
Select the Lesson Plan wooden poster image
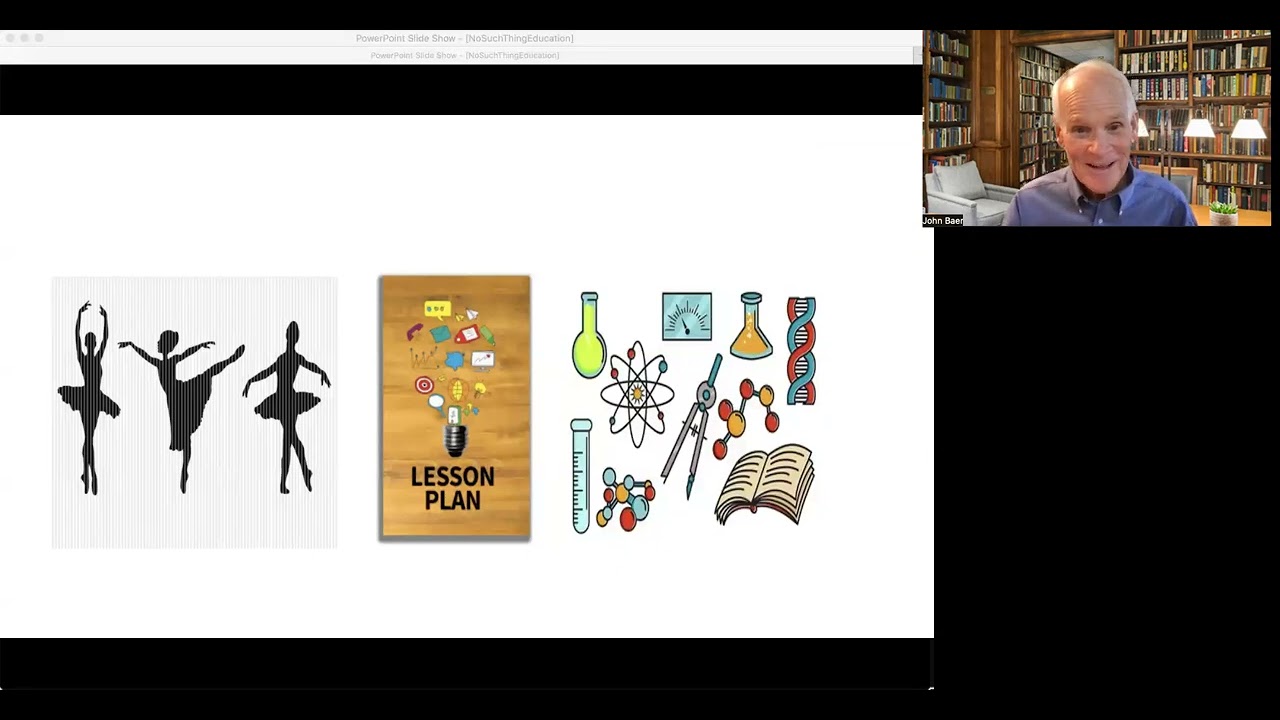[455, 408]
